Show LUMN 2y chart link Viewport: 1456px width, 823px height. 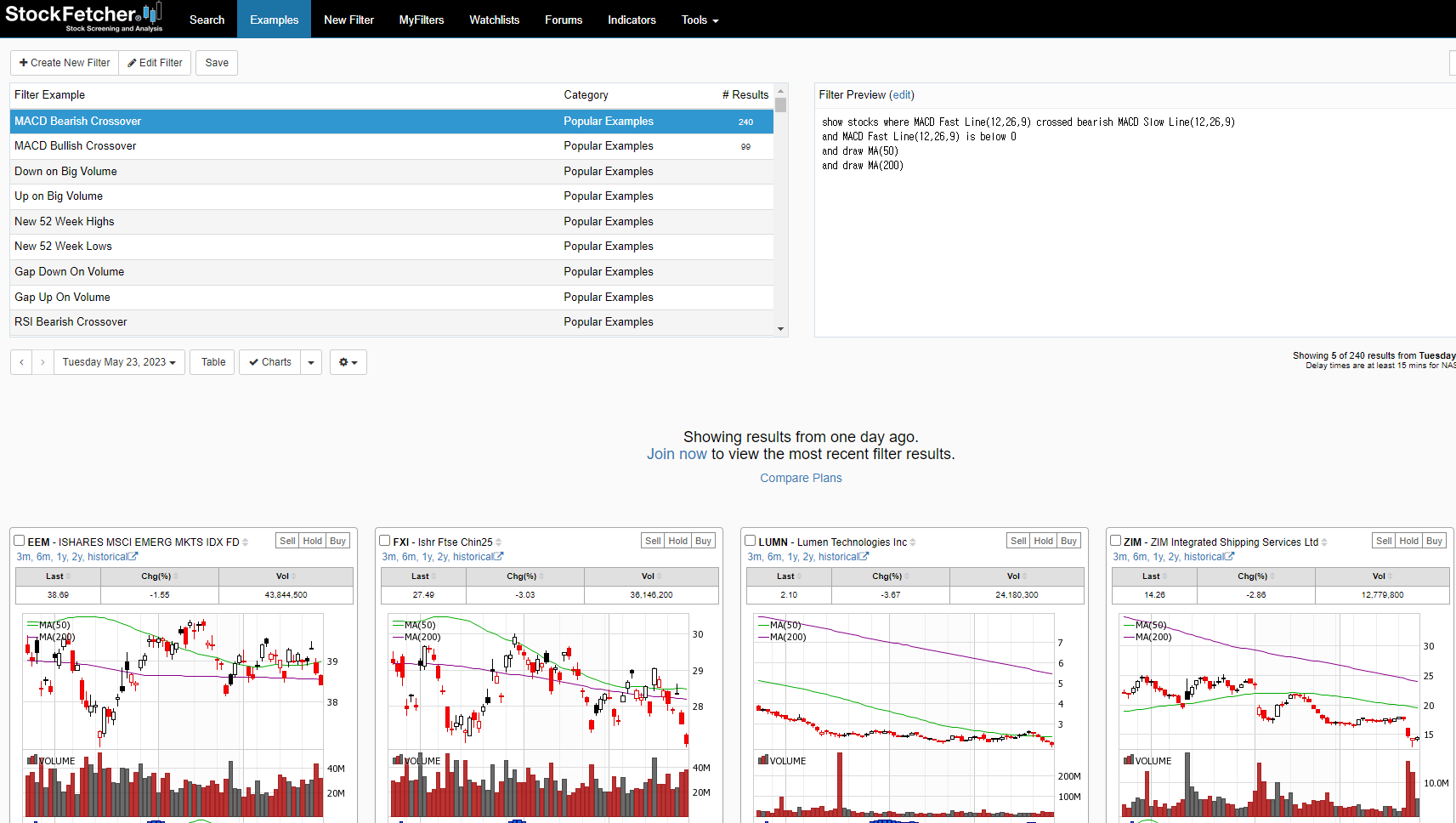(807, 557)
